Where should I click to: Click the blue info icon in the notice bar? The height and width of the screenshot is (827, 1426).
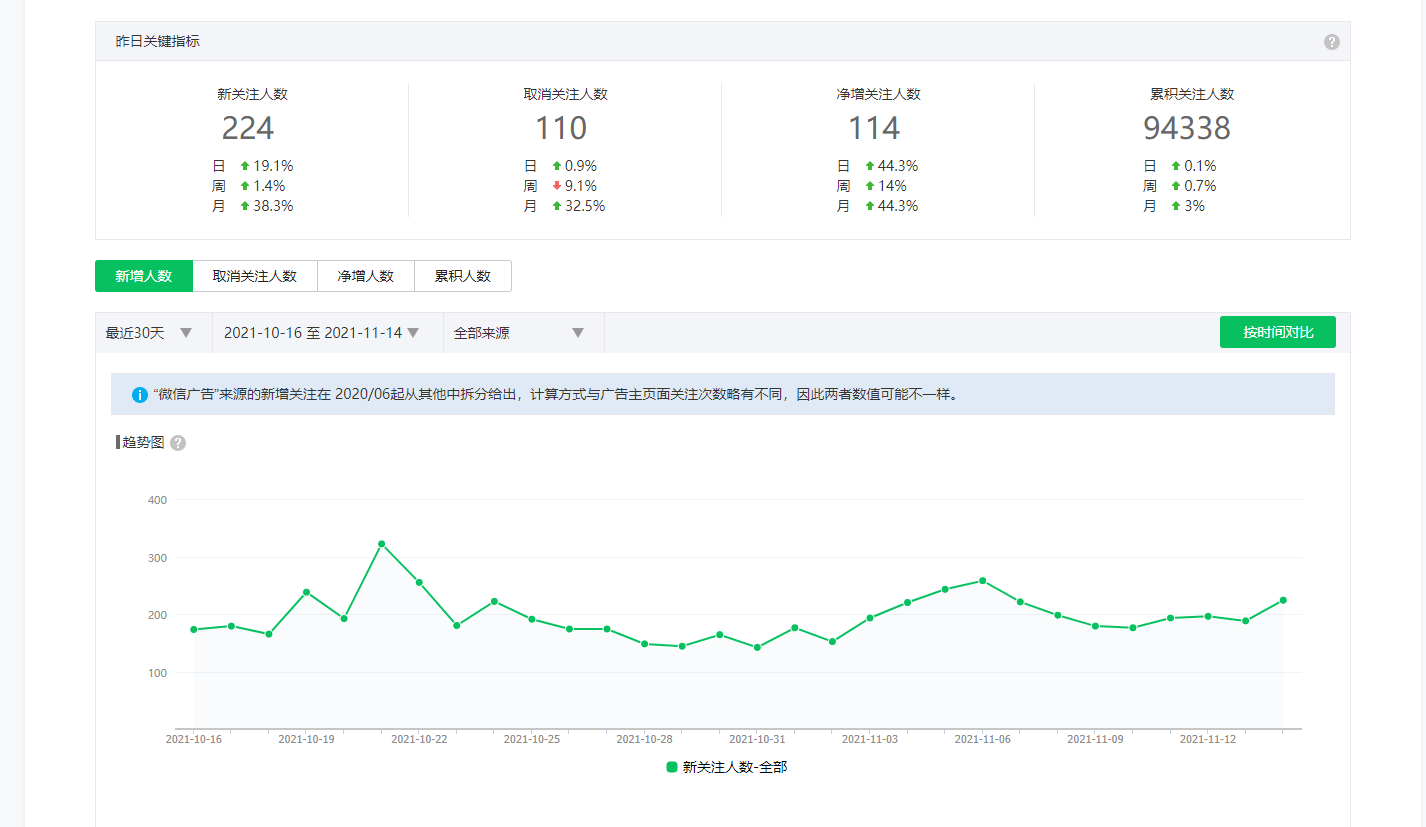pos(140,394)
